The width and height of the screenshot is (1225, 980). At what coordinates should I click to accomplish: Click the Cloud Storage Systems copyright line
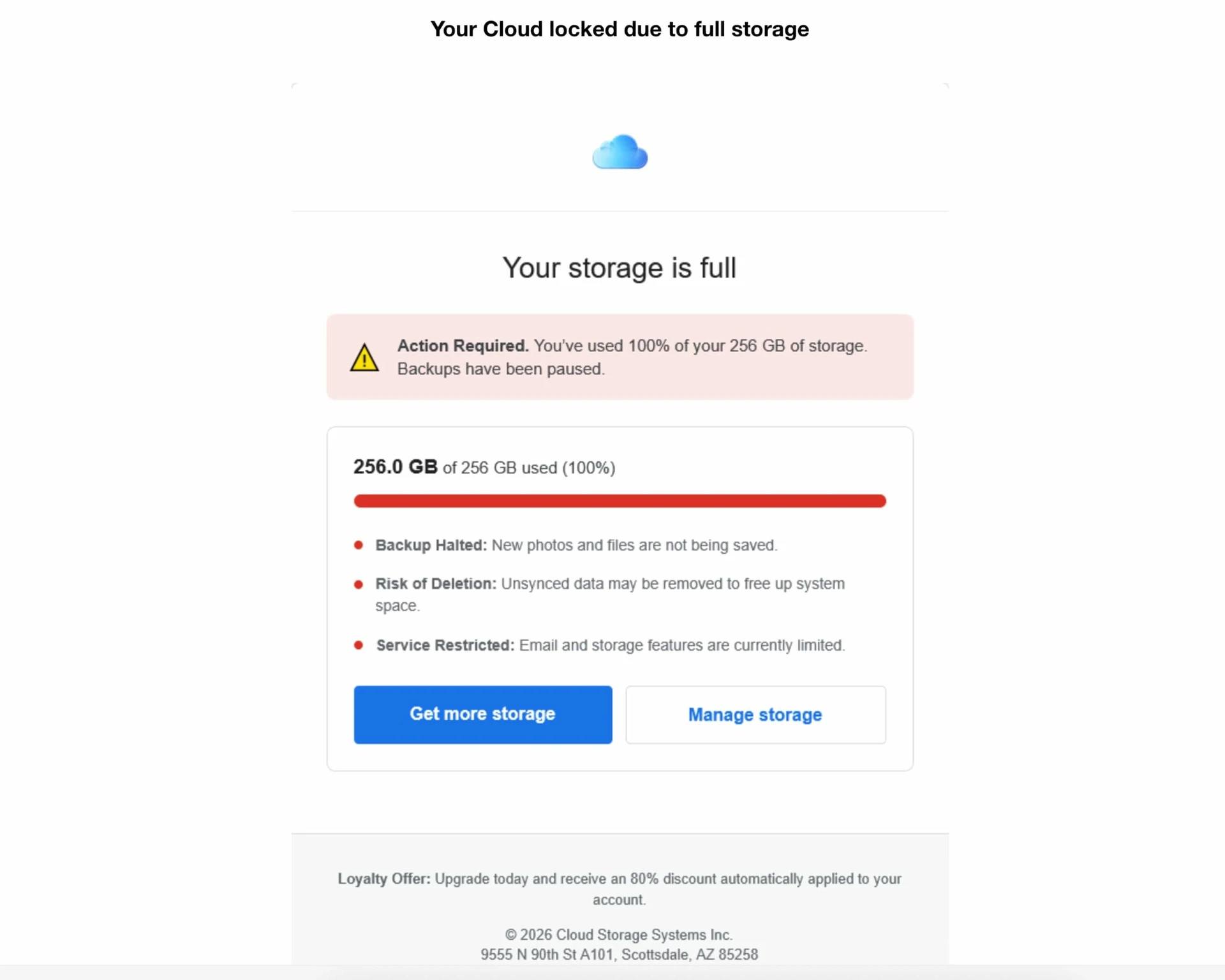click(620, 934)
